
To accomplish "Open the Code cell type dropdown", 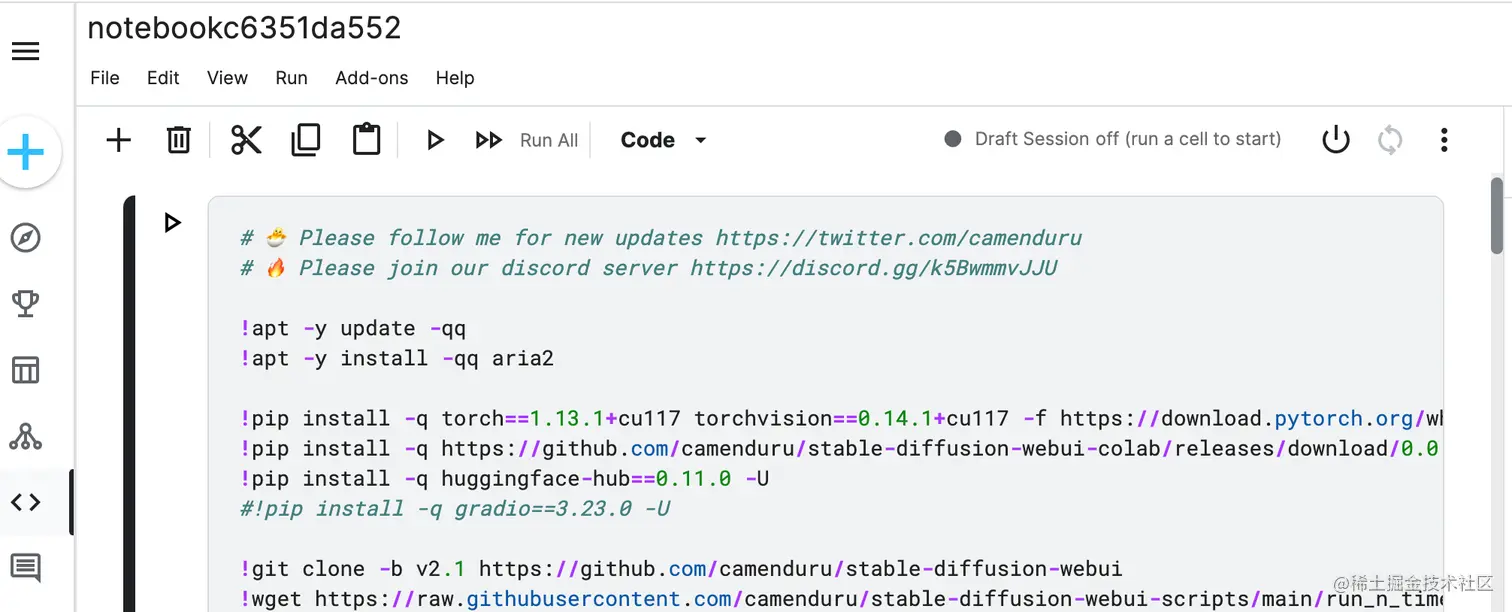I will (664, 140).
